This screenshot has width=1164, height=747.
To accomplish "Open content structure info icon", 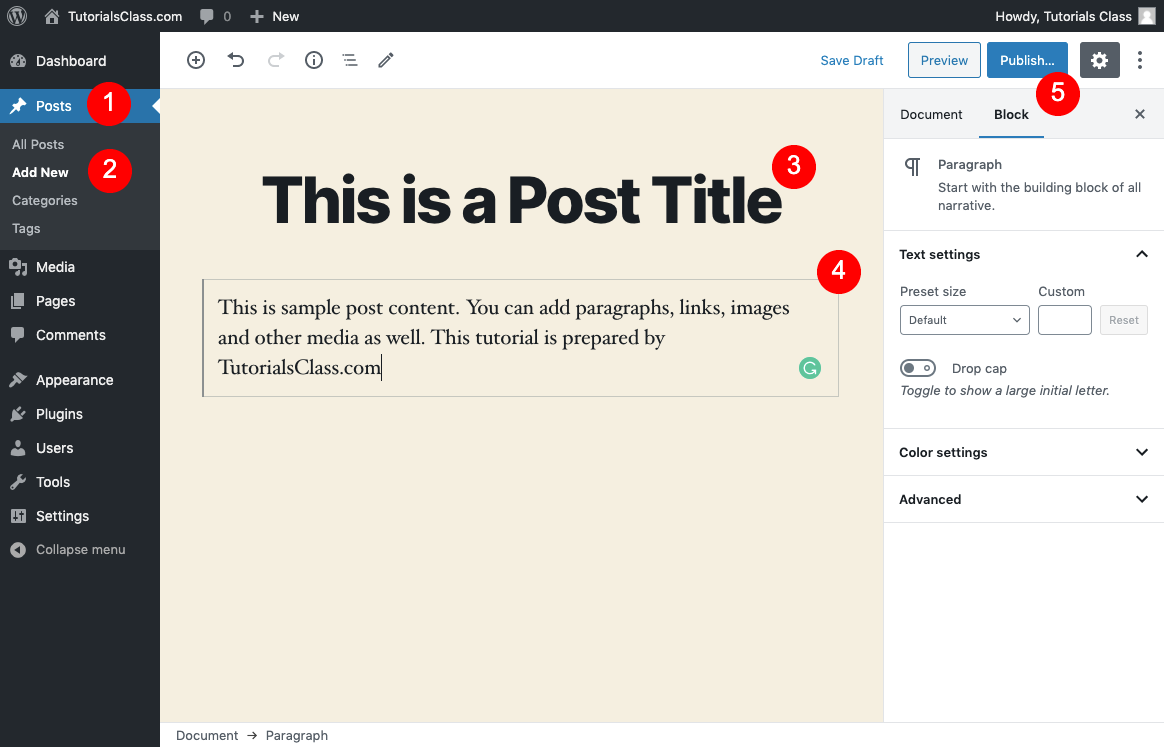I will point(313,60).
